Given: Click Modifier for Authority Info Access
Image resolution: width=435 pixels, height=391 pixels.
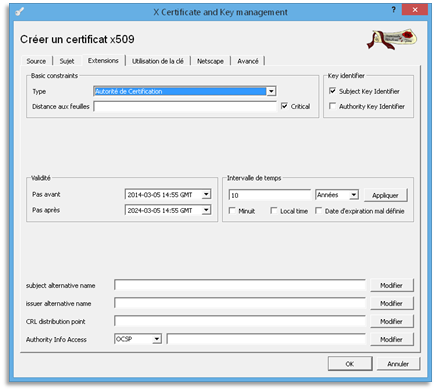Looking at the screenshot, I should pos(391,339).
